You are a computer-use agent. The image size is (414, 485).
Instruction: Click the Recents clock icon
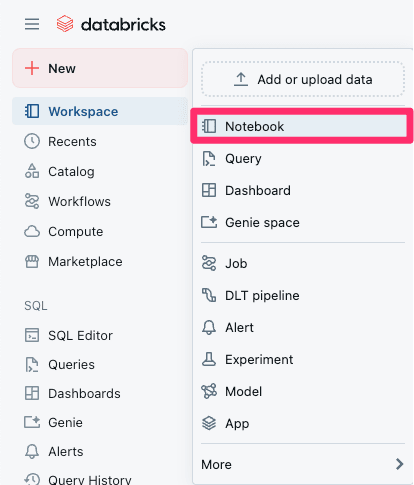coord(32,141)
